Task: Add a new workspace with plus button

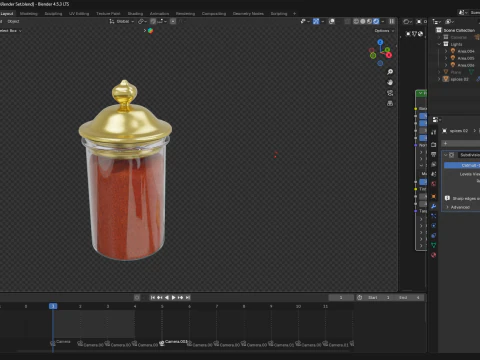Action: [x=294, y=14]
